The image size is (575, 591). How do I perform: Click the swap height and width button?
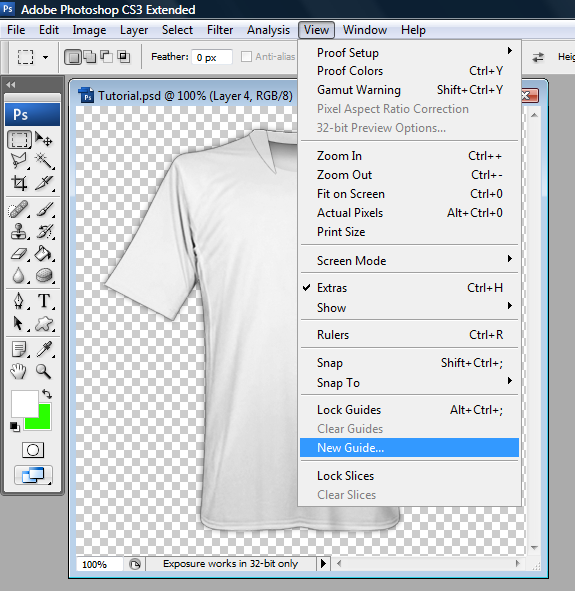point(538,57)
